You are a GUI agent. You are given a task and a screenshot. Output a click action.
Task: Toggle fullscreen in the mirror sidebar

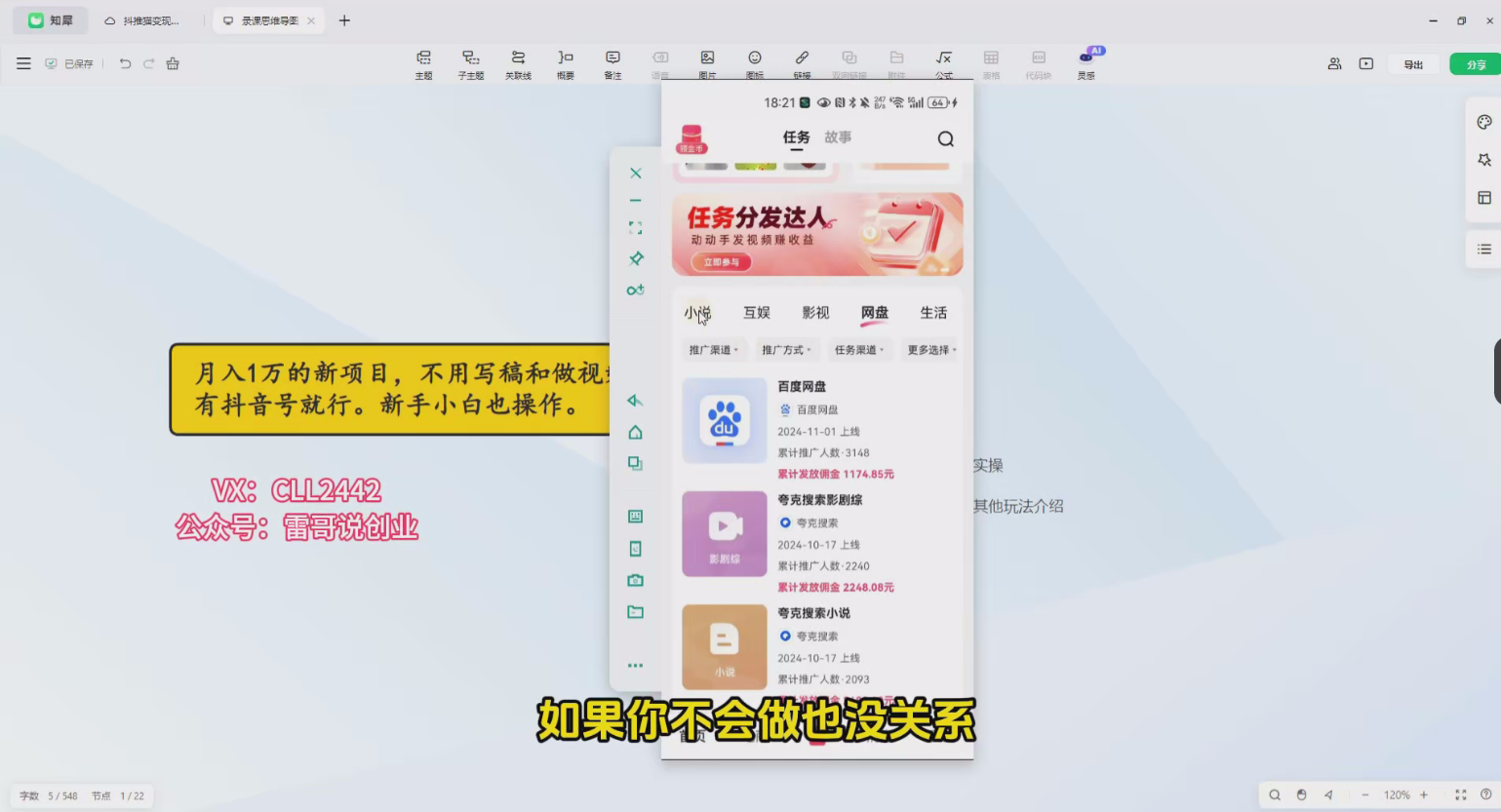(636, 228)
